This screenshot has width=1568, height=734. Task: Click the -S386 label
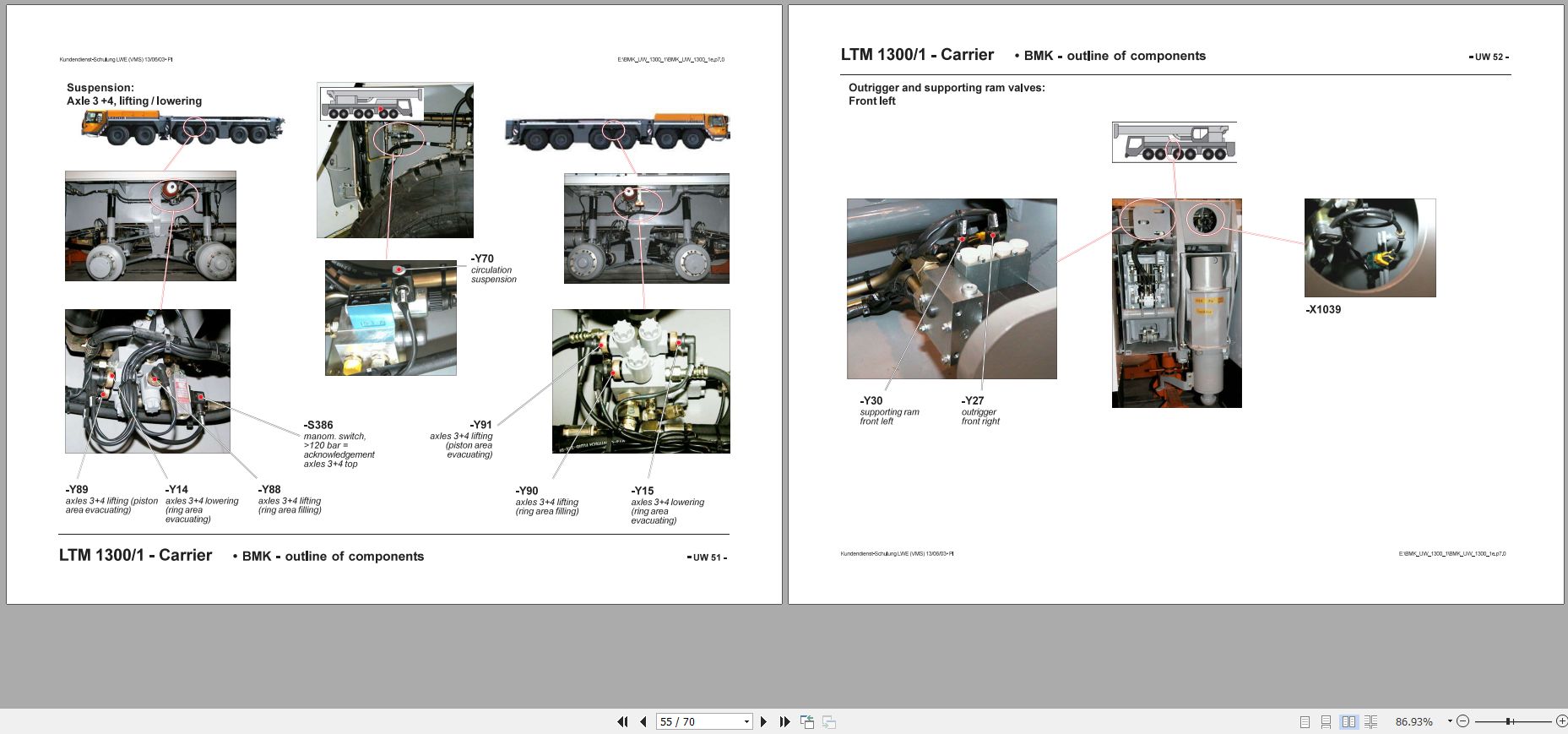[318, 425]
